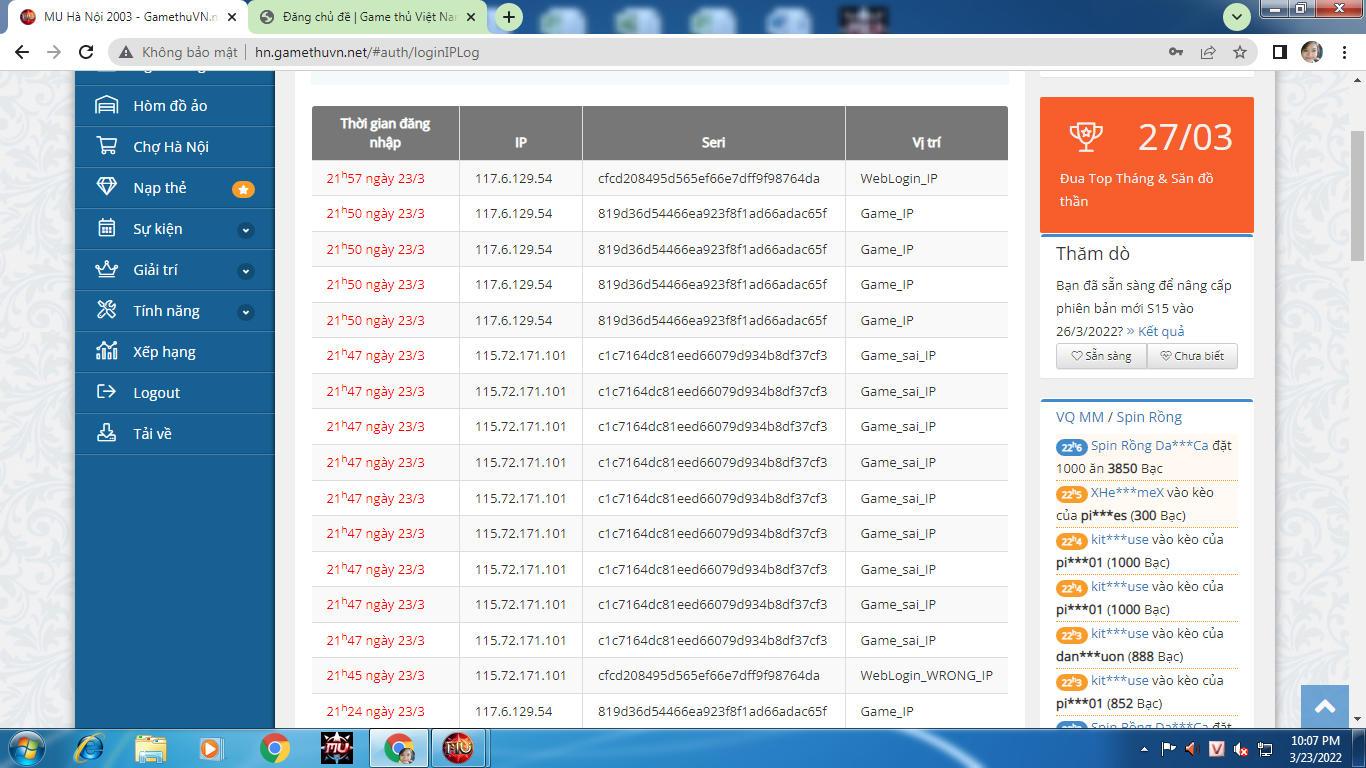Vote Chưa biết in the poll

tap(1191, 356)
